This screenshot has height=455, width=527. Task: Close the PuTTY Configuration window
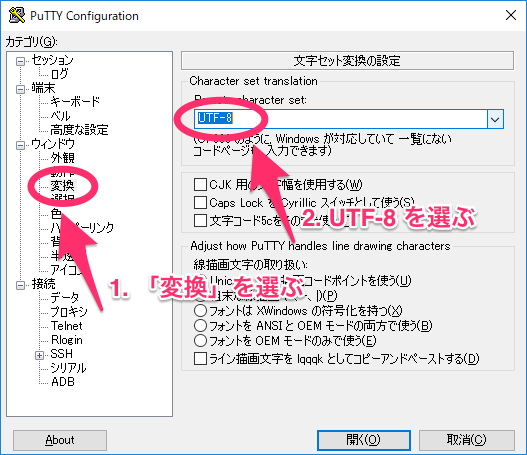[511, 15]
